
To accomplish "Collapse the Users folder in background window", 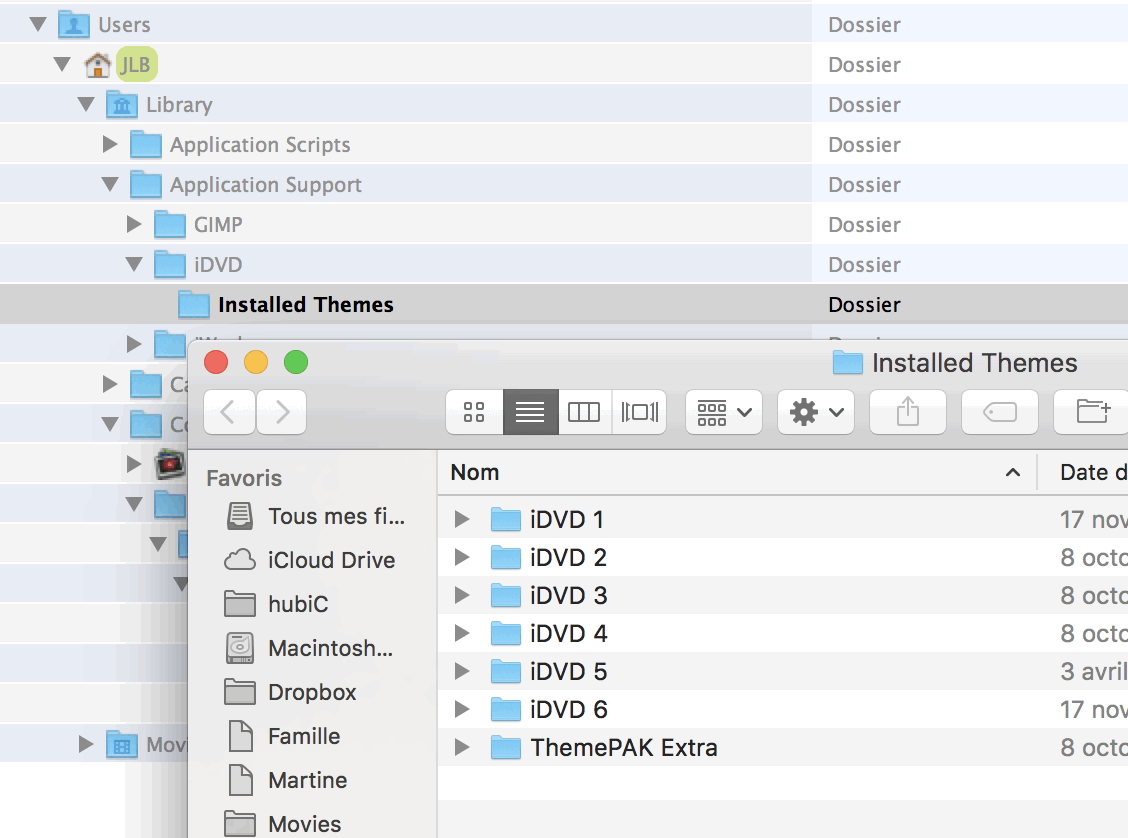I will (x=38, y=24).
